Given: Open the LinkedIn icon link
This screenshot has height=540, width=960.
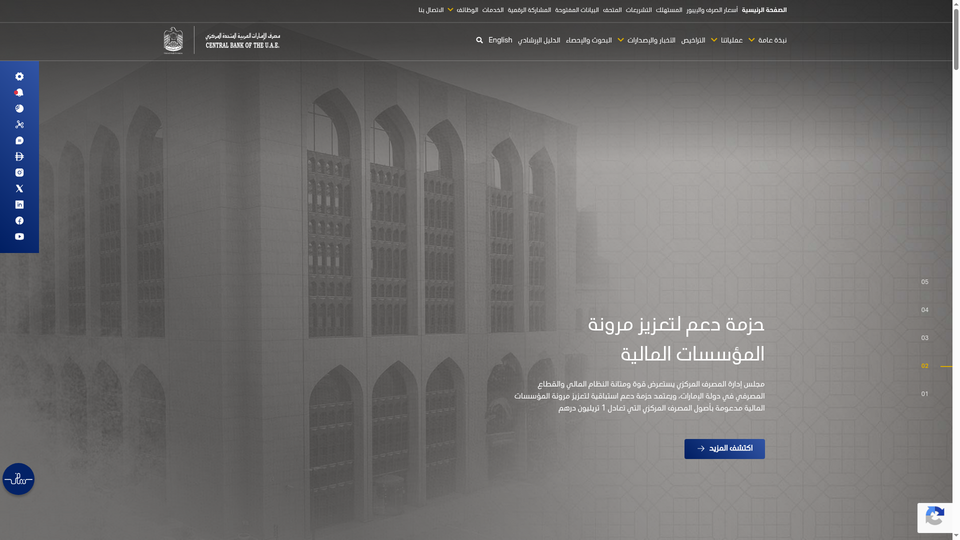Looking at the screenshot, I should [x=19, y=204].
